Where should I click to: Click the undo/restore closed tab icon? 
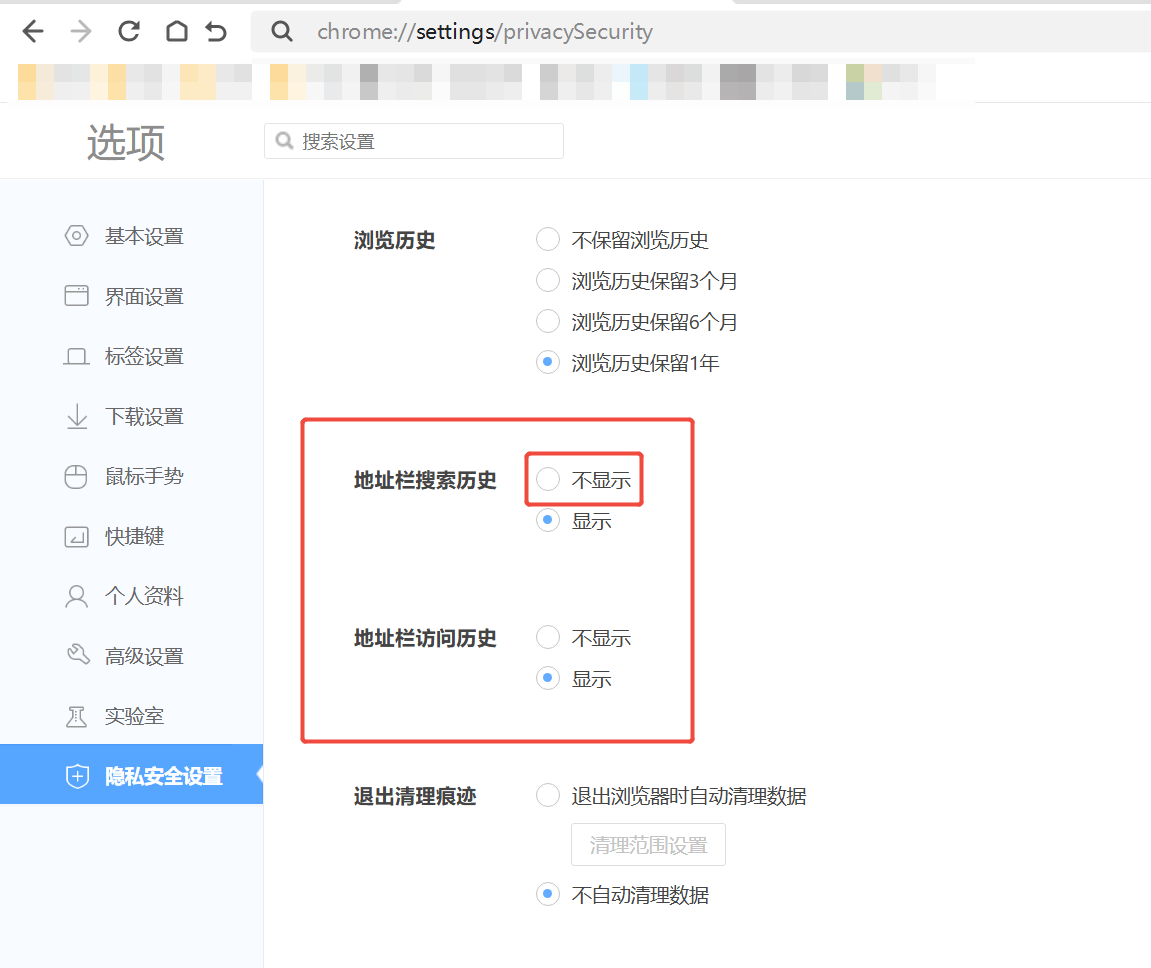[x=216, y=32]
